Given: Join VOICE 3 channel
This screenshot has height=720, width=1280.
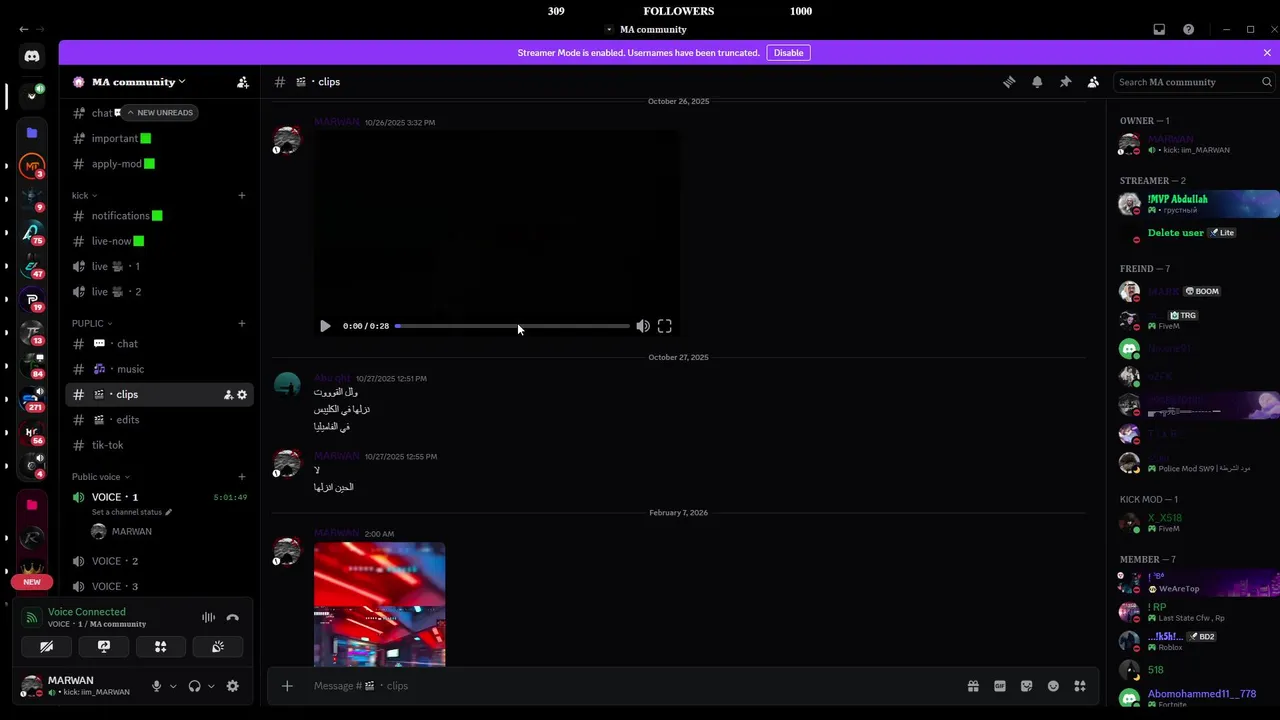Looking at the screenshot, I should (159, 587).
